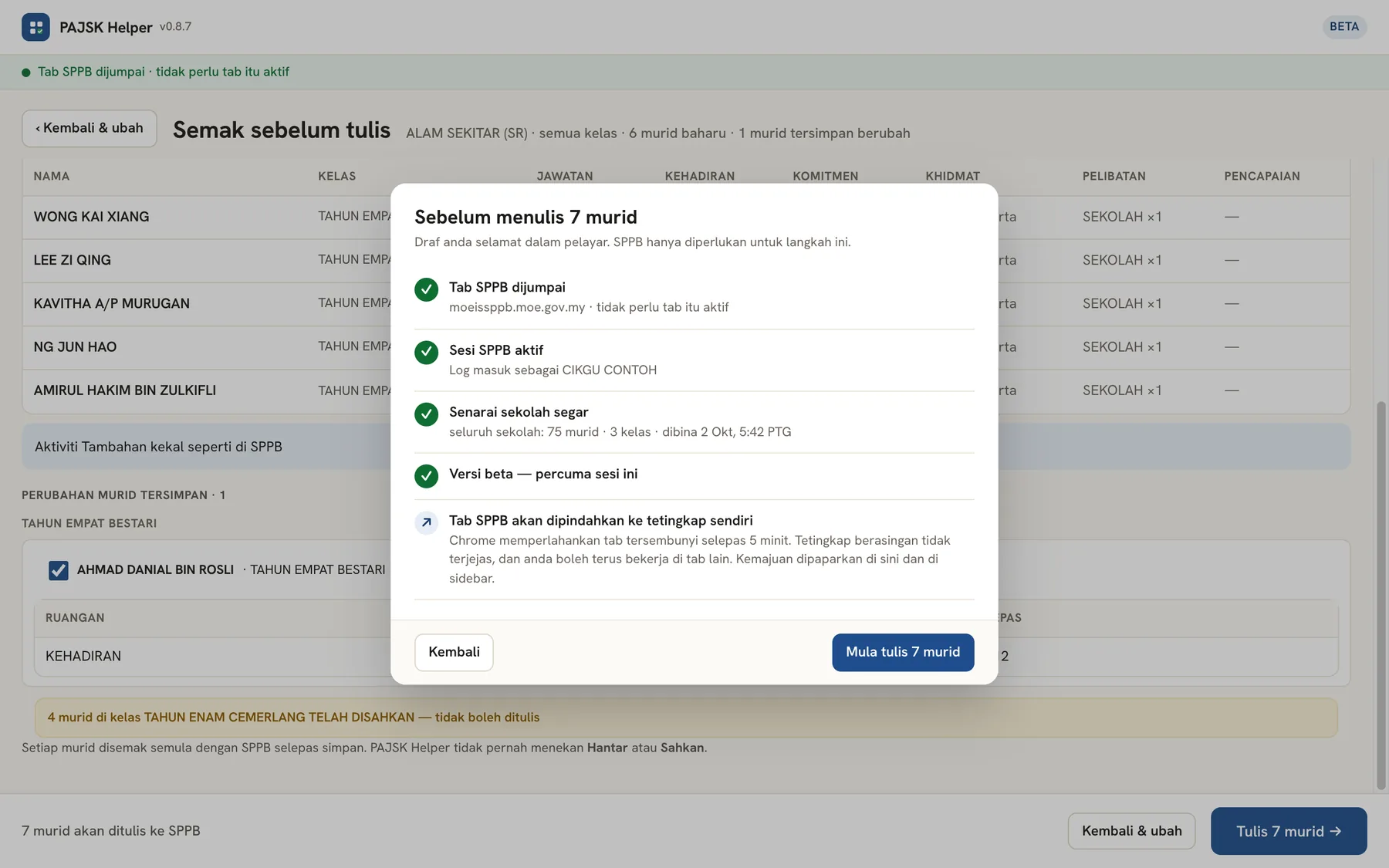1389x868 pixels.
Task: Click the Tulis 7 murid footer button
Action: [x=1289, y=831]
